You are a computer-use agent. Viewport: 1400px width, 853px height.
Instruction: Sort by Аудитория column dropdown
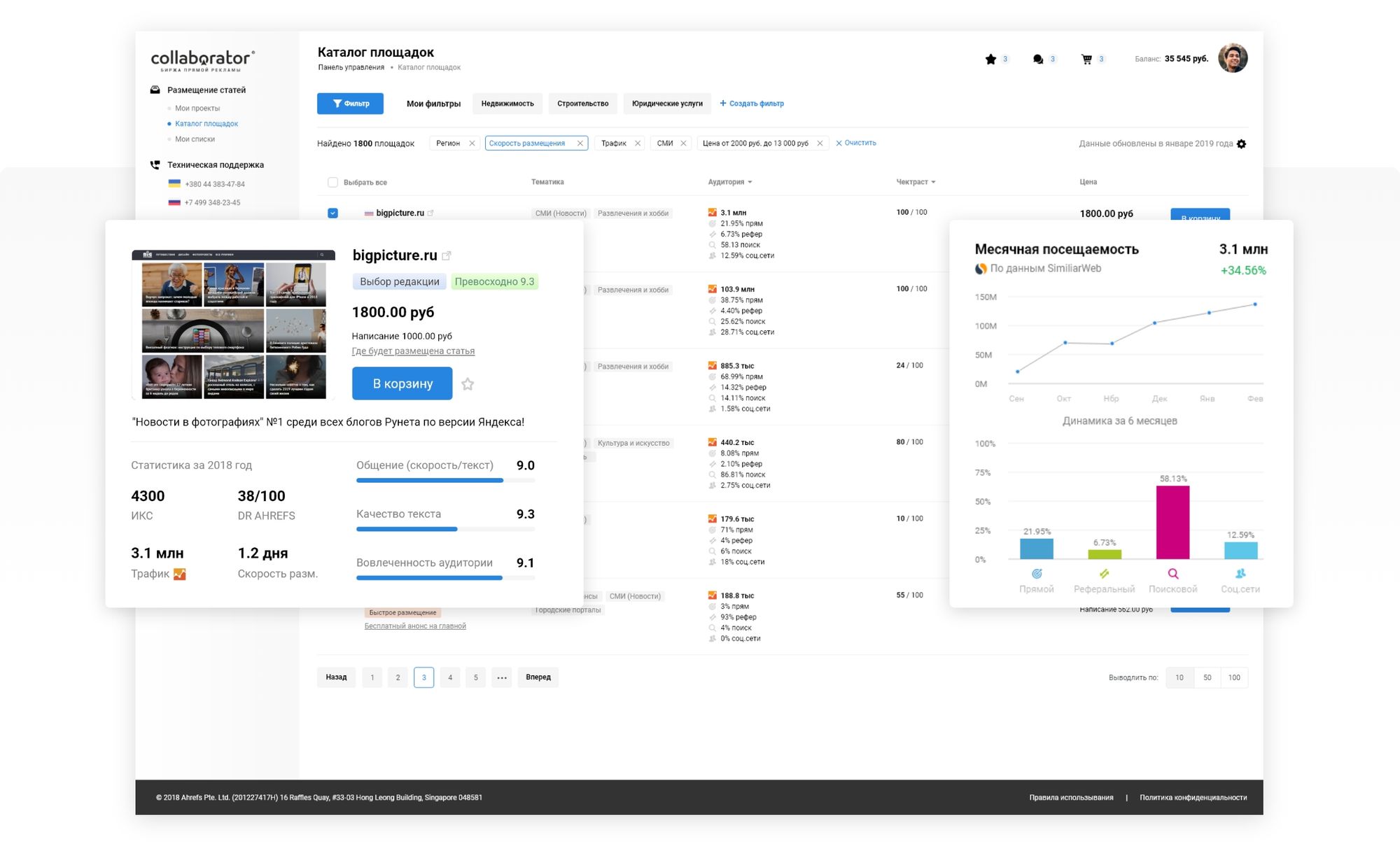(x=729, y=182)
